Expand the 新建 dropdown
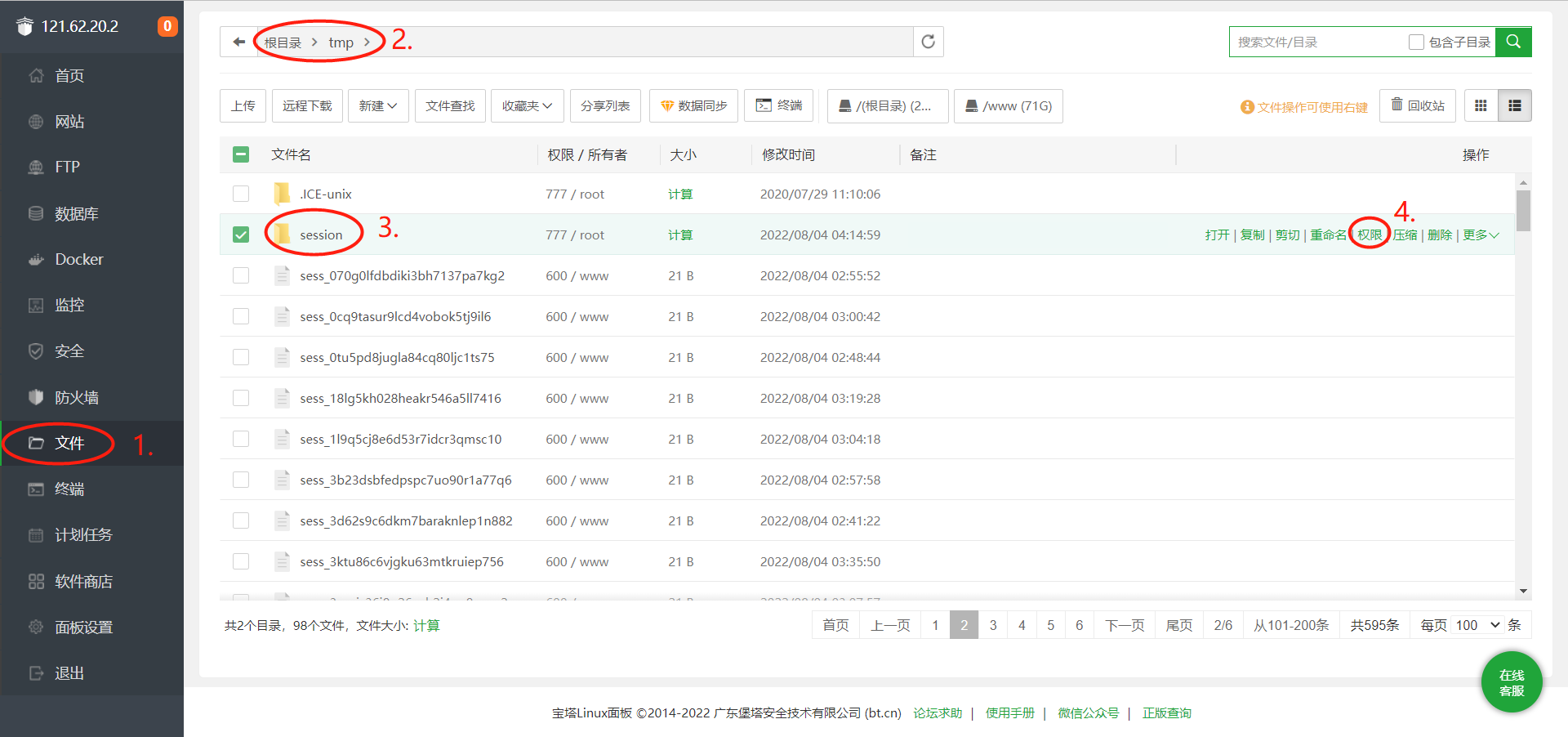This screenshot has width=1568, height=737. (x=377, y=105)
